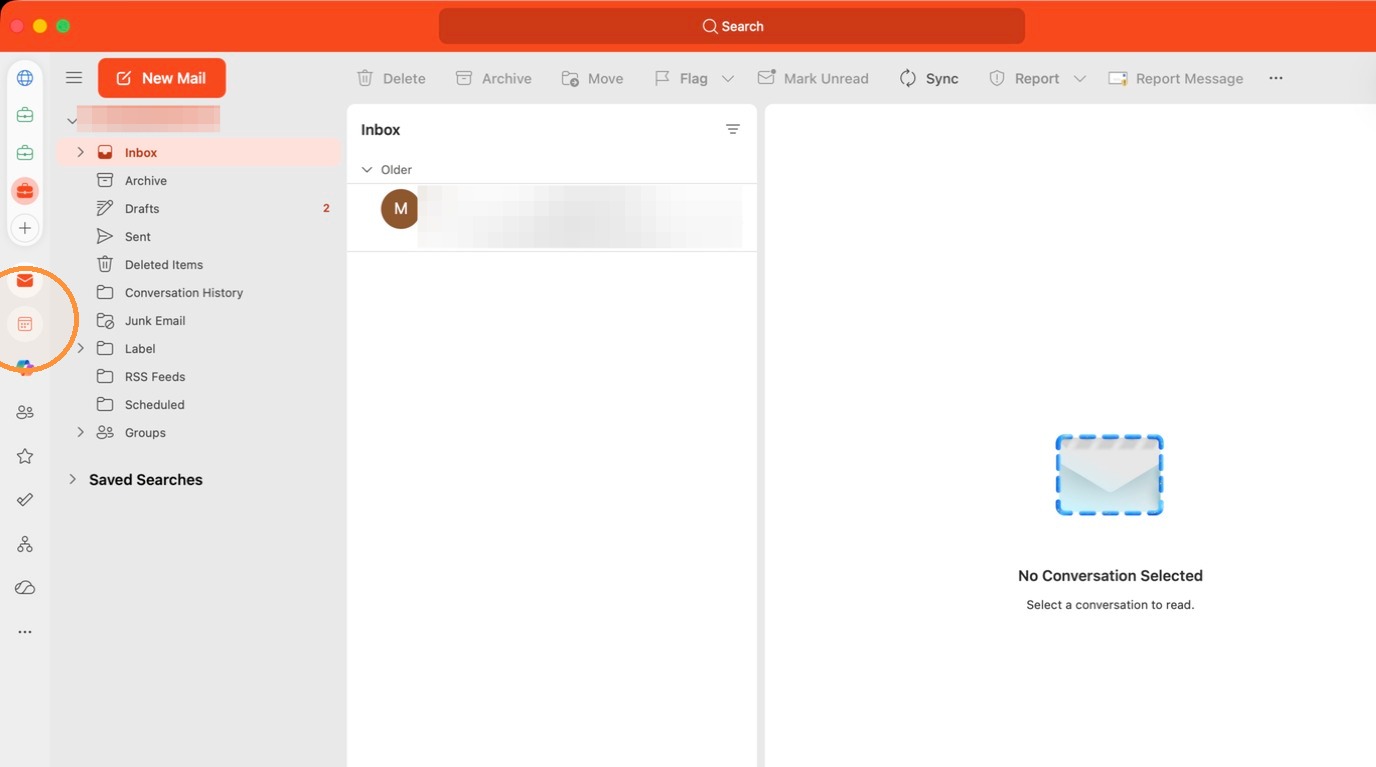This screenshot has height=767, width=1376.
Task: Select the red highlighted briefcase account icon
Action: coord(25,190)
